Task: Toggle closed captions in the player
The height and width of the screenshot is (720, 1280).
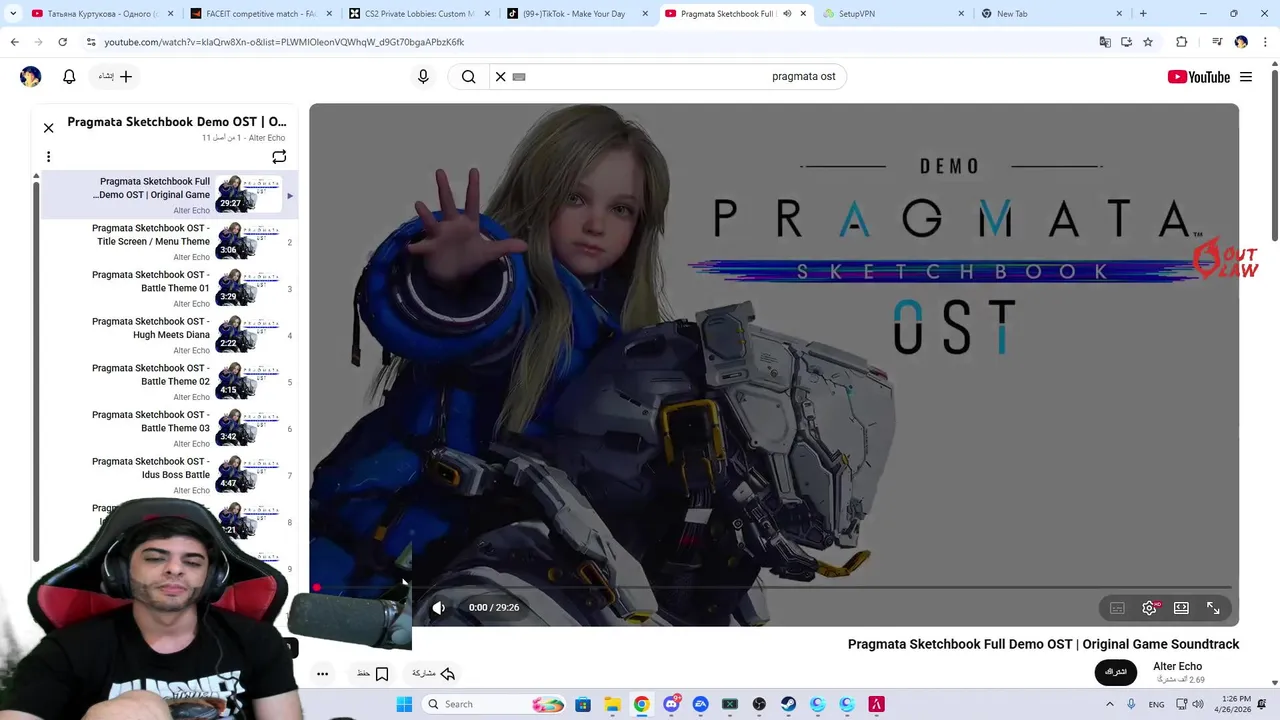Action: (x=1117, y=608)
